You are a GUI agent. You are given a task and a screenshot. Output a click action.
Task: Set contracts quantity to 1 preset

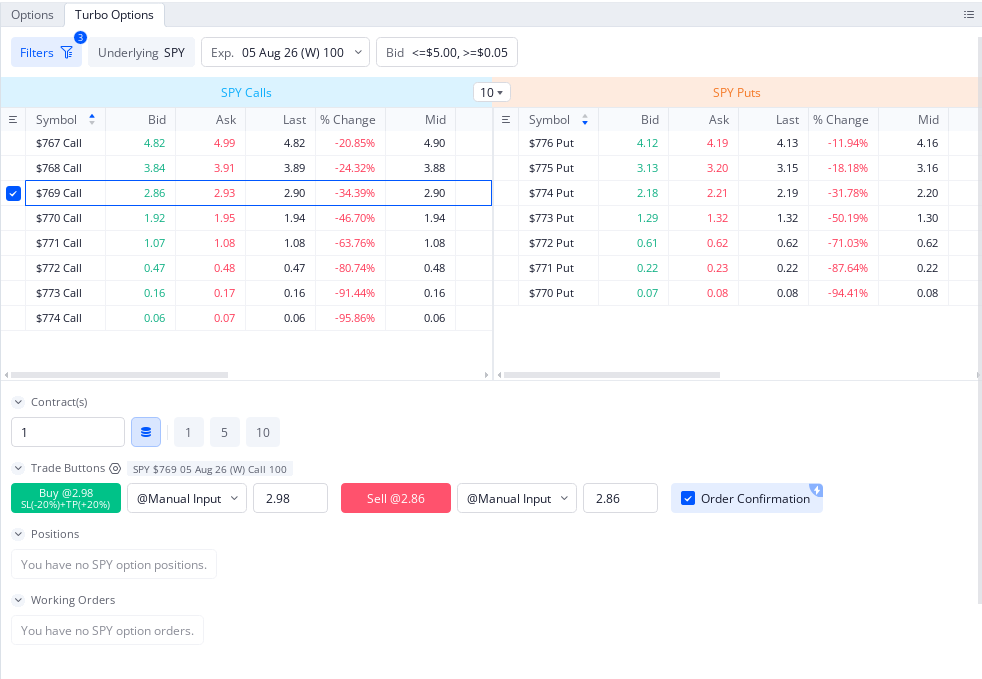click(x=189, y=432)
